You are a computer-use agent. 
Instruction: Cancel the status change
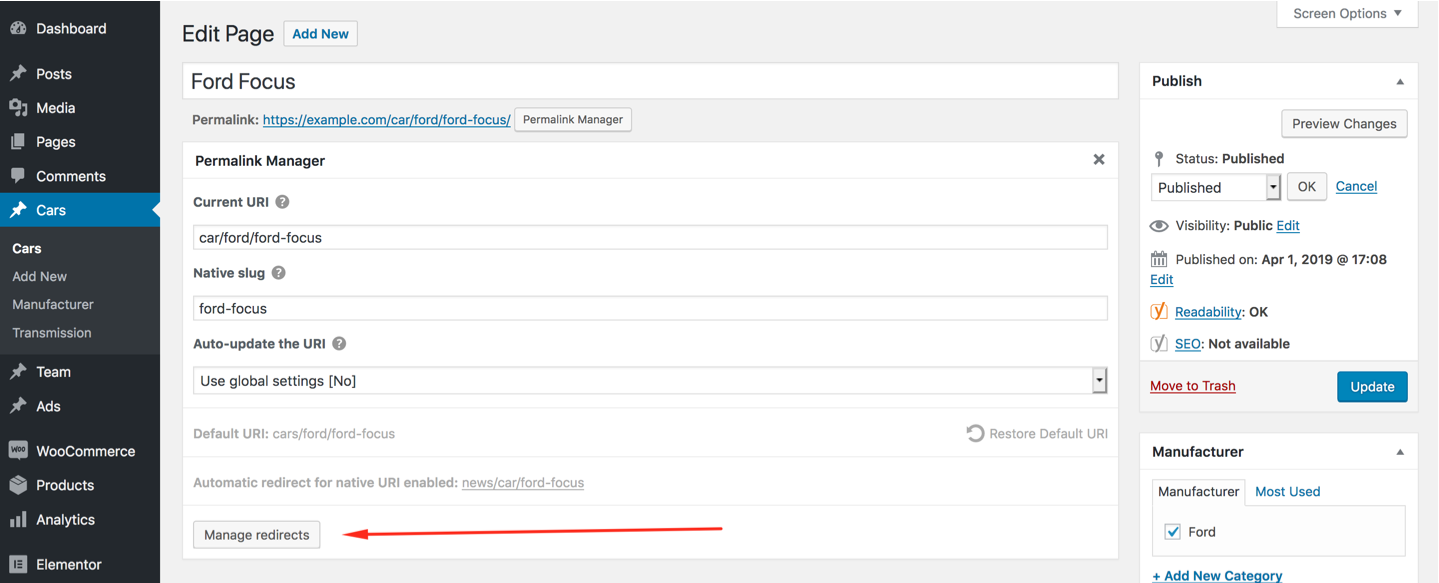pyautogui.click(x=1357, y=186)
